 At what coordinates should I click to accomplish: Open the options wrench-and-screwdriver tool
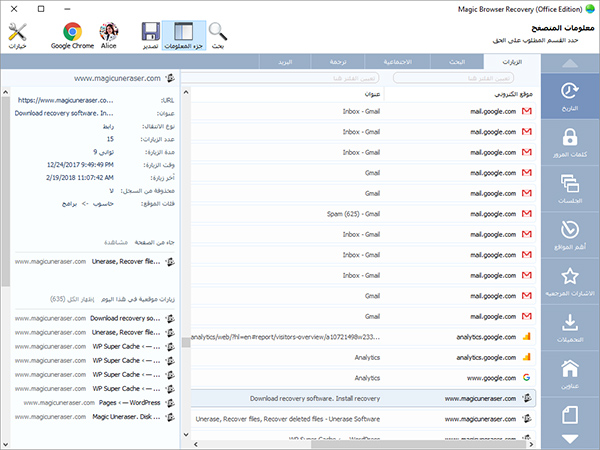[x=18, y=36]
